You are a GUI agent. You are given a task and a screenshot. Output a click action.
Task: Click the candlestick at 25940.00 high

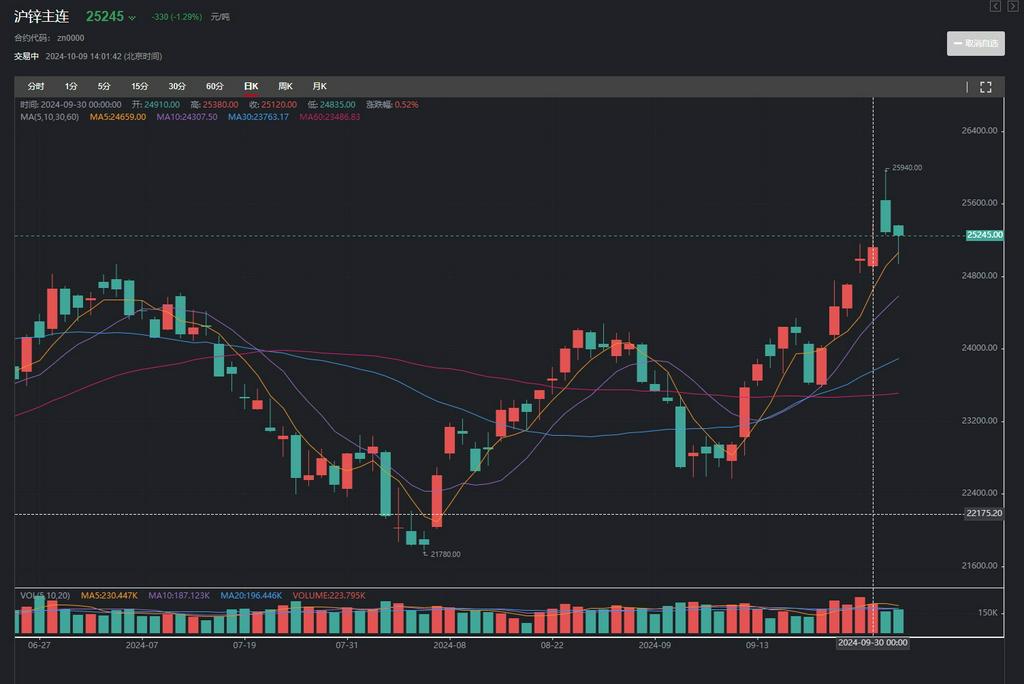pos(885,215)
